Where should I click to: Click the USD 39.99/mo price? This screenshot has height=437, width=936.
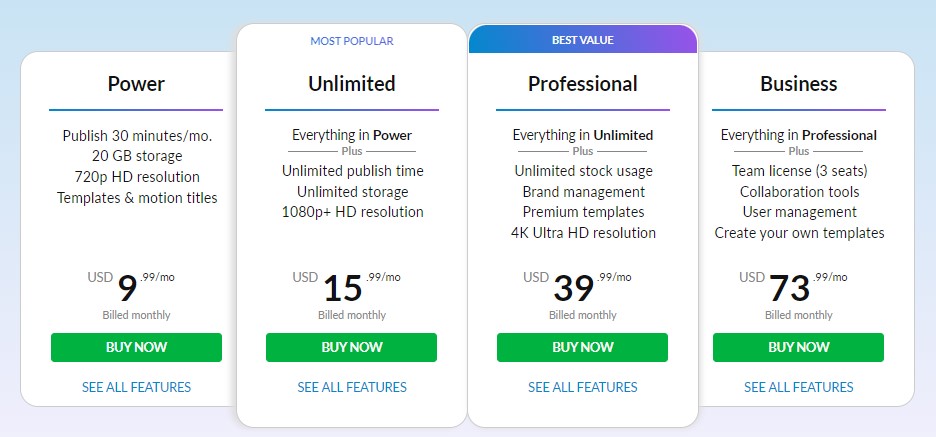tap(577, 286)
